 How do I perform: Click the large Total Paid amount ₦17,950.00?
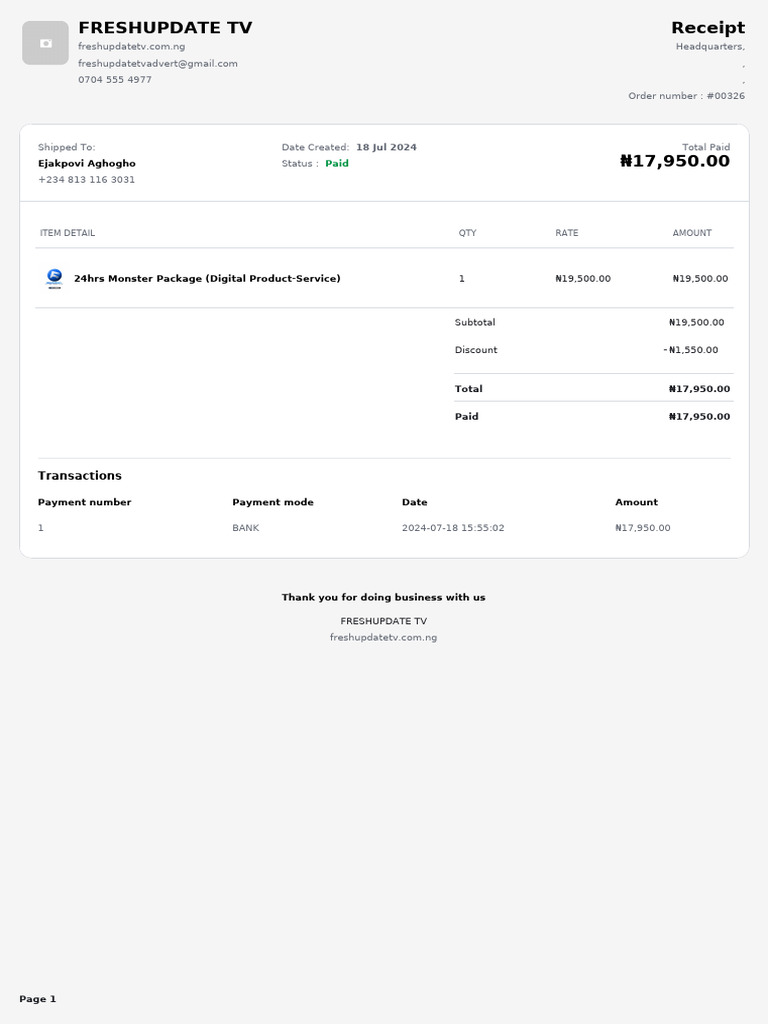pos(675,161)
